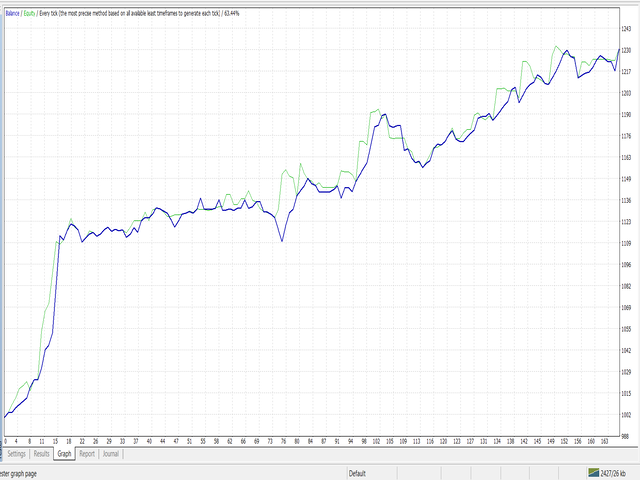Screen dimensions: 640x480
Task: Open the Settings tab
Action: 16,454
